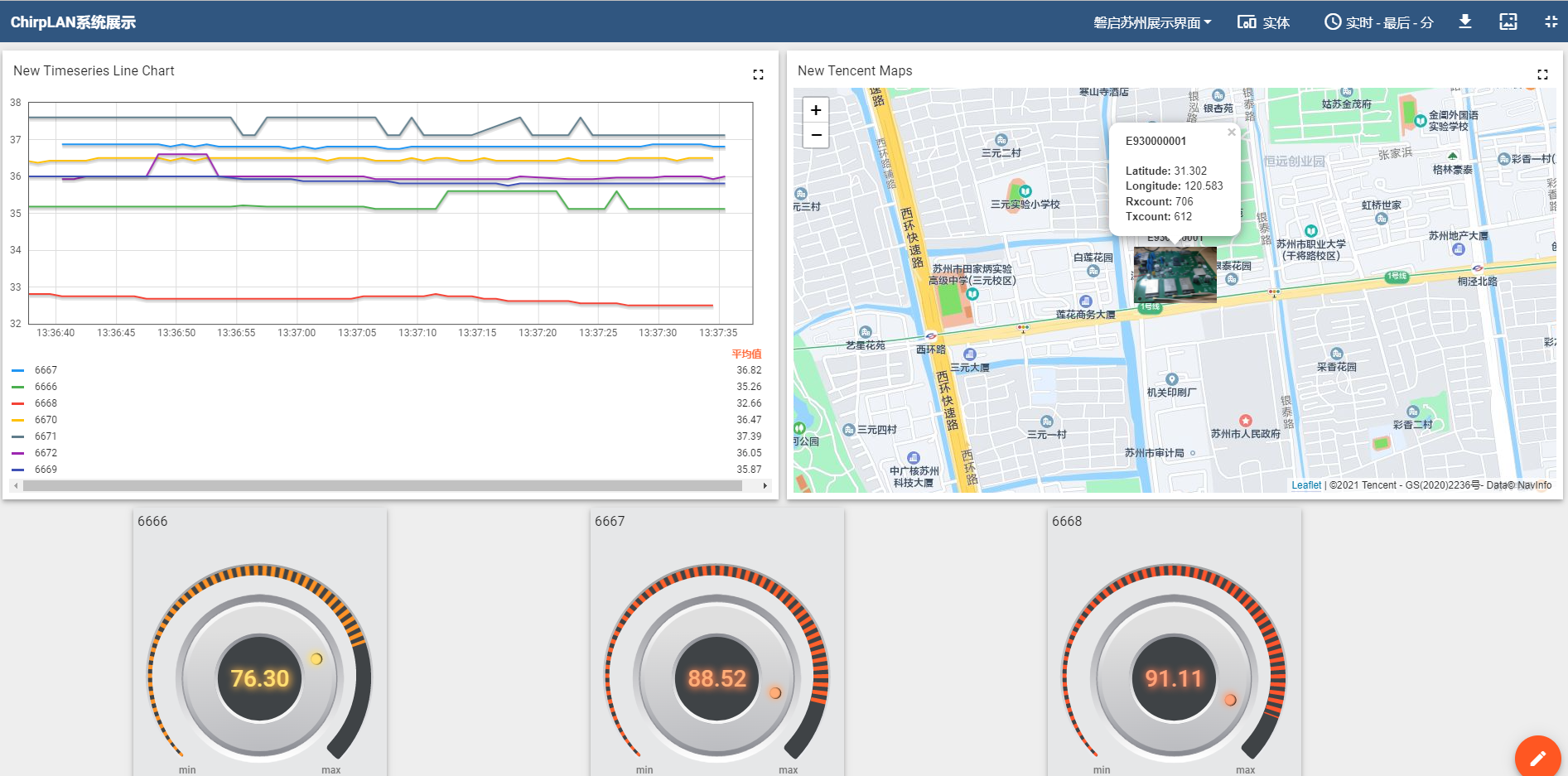The width and height of the screenshot is (1568, 776).
Task: Click the orange edit pencil floating button
Action: tap(1537, 757)
